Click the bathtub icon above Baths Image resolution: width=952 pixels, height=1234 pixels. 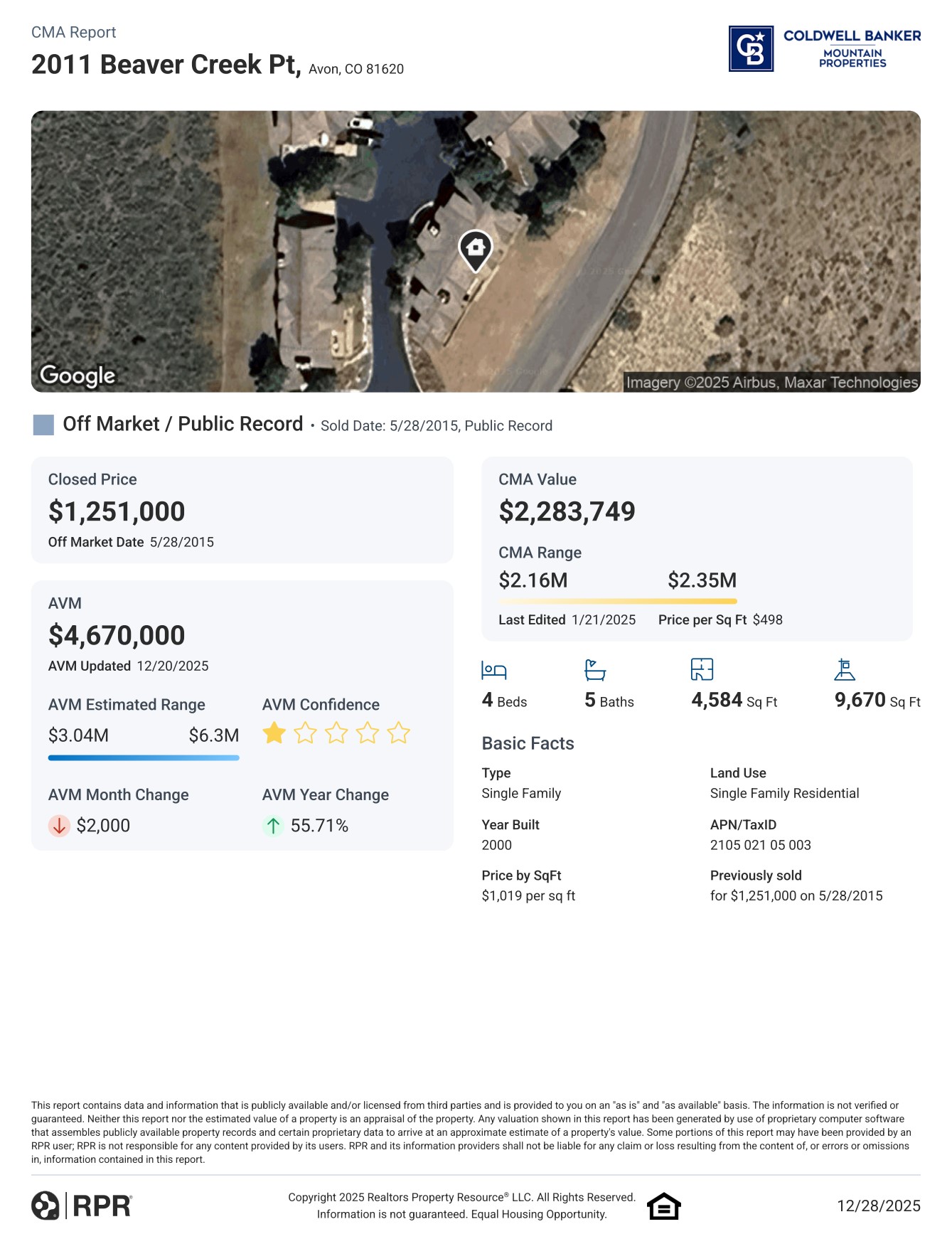click(x=595, y=670)
